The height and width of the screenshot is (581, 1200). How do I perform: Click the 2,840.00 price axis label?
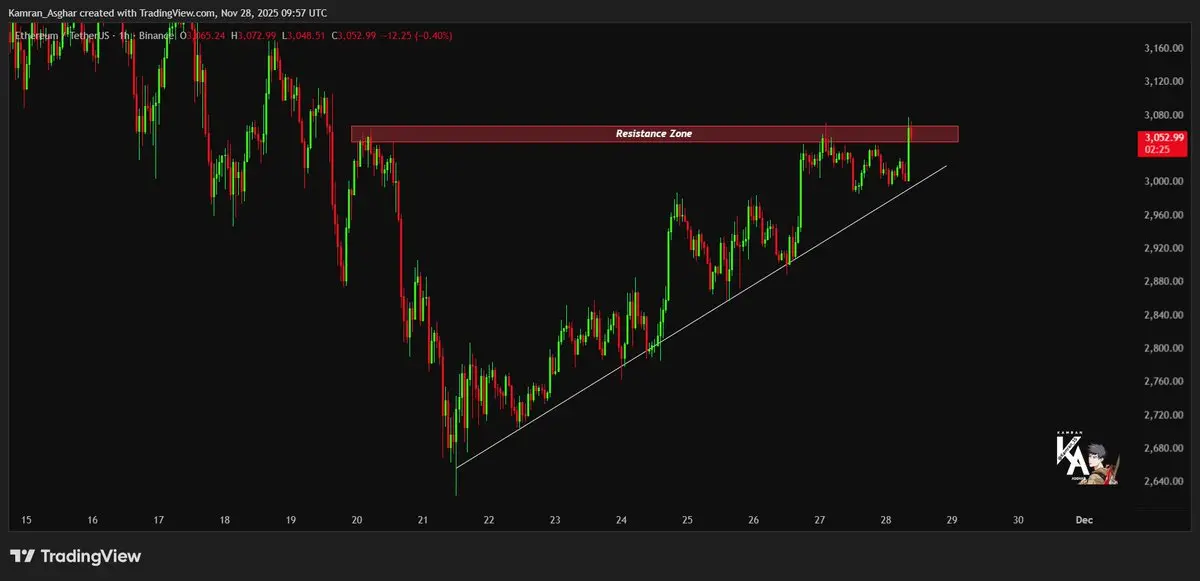click(x=1162, y=315)
